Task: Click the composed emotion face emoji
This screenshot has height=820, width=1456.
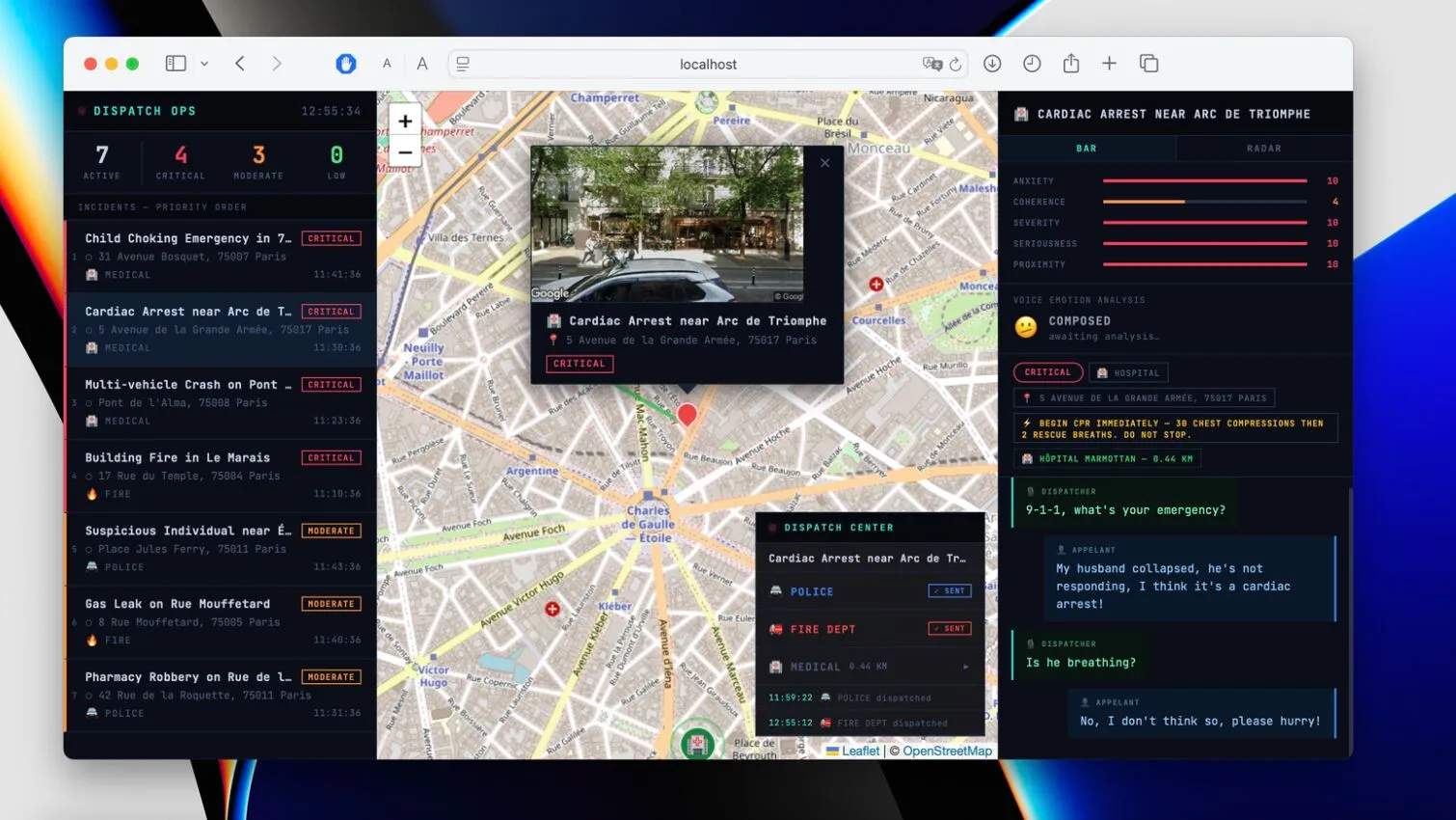Action: coord(1026,328)
